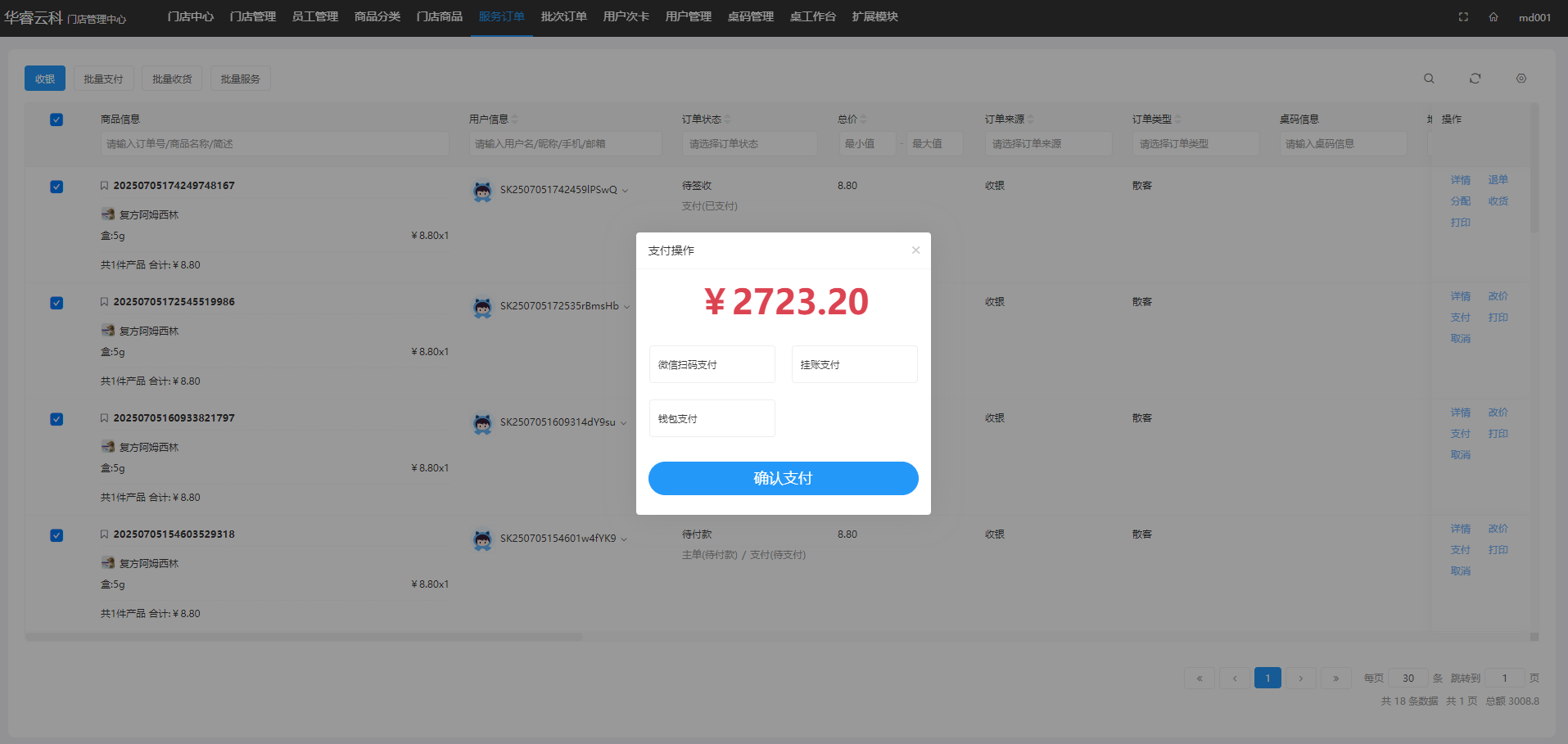Click avatar of user SK250705172535rBmsHb
Screen dimensions: 1568x744
(482, 308)
